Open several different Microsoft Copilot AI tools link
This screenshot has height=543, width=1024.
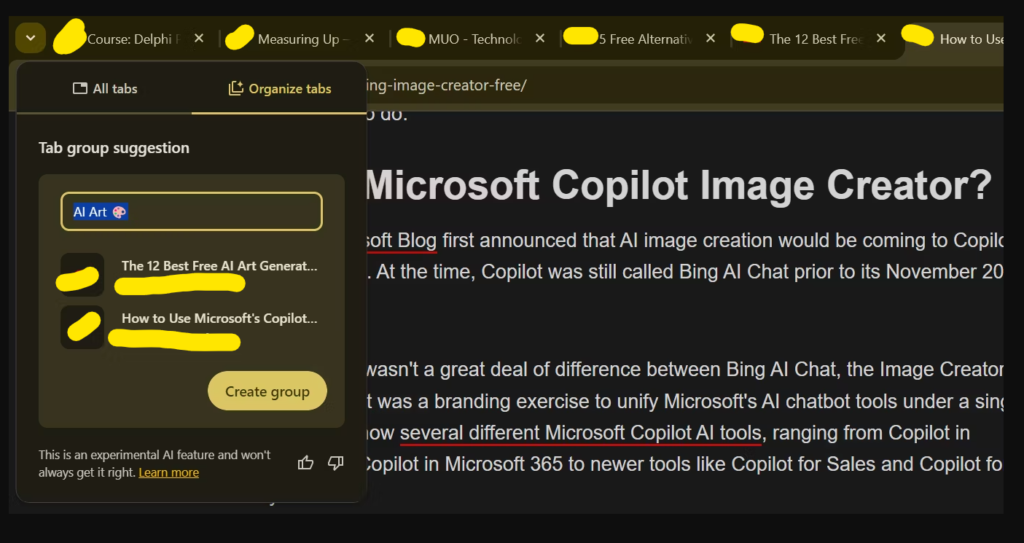pyautogui.click(x=581, y=433)
